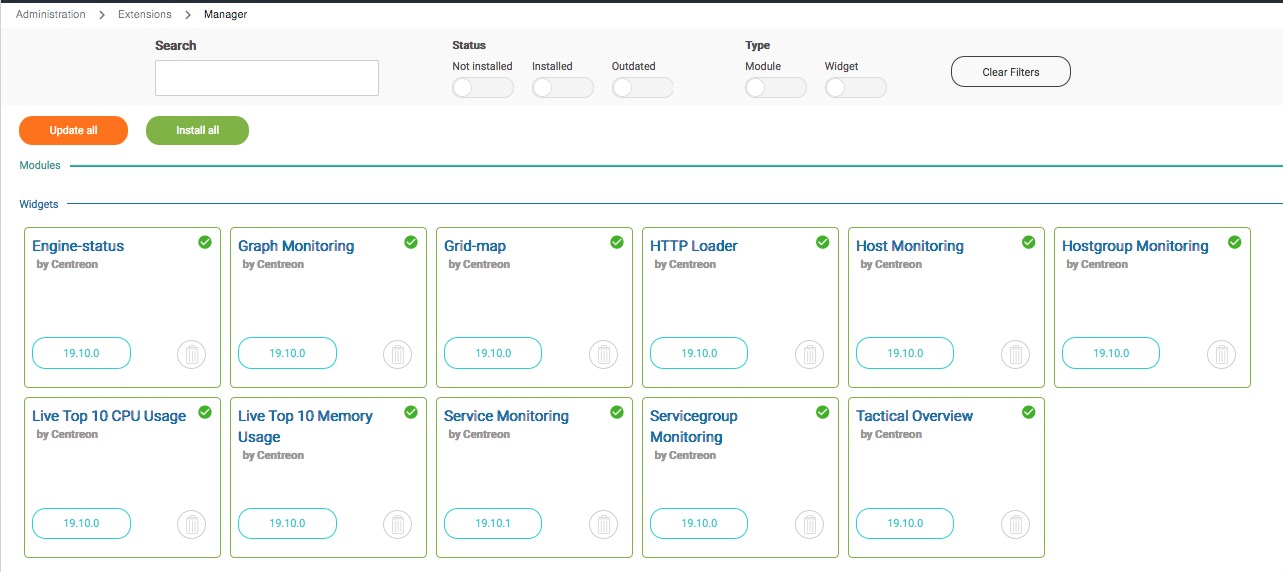Click trash icon on Grid-map card
1283x572 pixels.
point(605,354)
